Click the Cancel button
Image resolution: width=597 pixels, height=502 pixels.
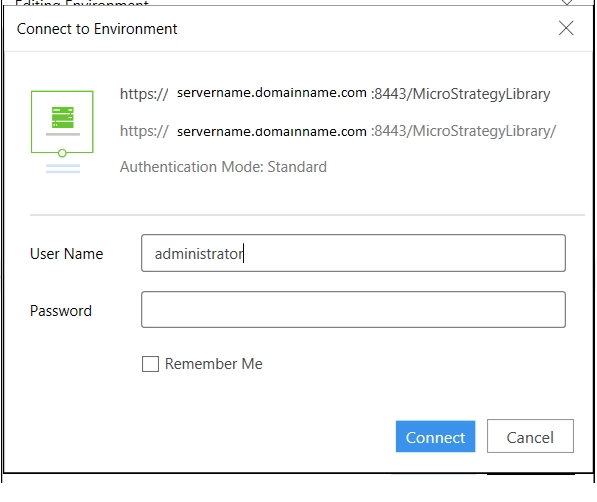(x=530, y=436)
